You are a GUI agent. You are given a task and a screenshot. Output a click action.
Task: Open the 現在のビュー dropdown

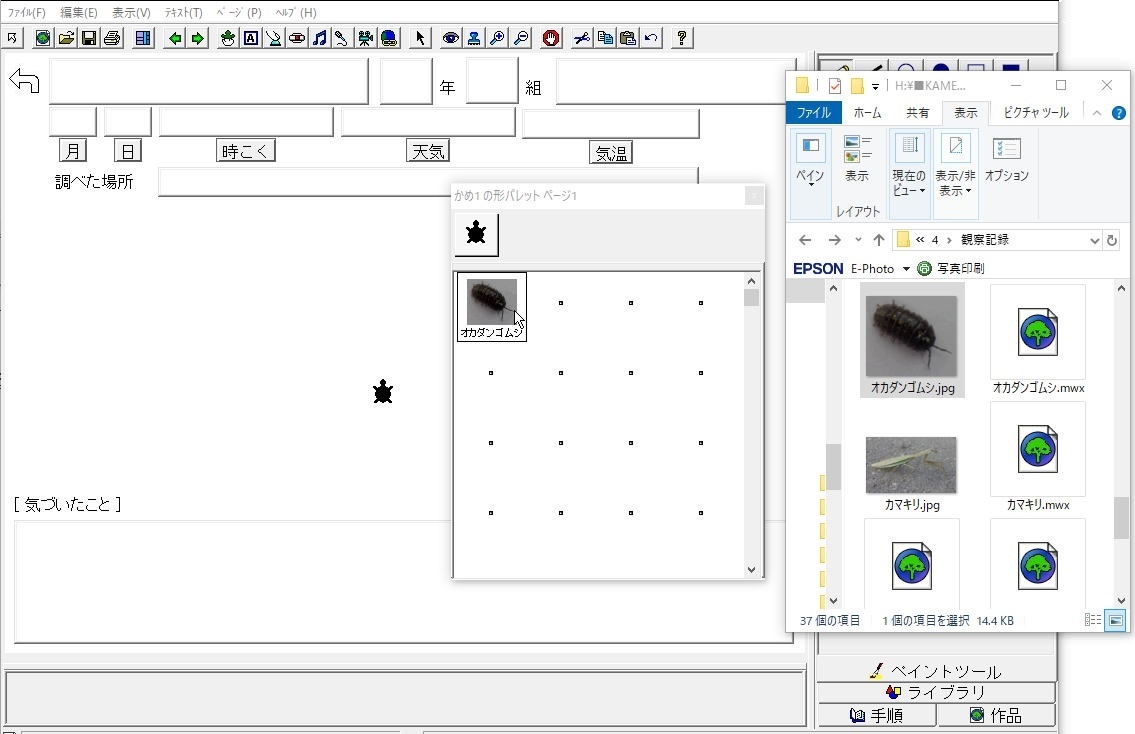tap(909, 182)
